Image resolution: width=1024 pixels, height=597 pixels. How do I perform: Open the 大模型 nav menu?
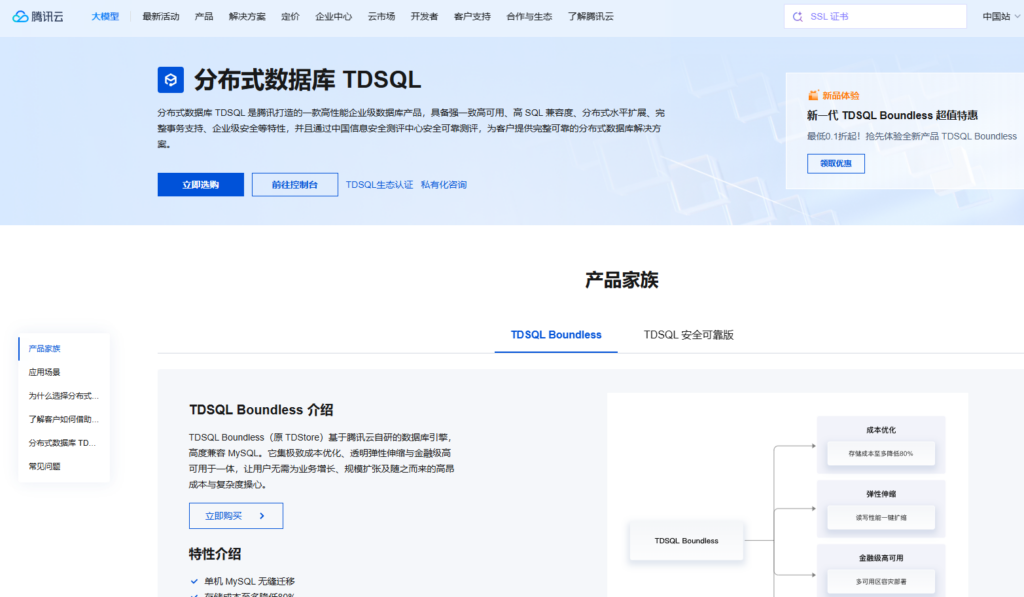click(x=105, y=16)
